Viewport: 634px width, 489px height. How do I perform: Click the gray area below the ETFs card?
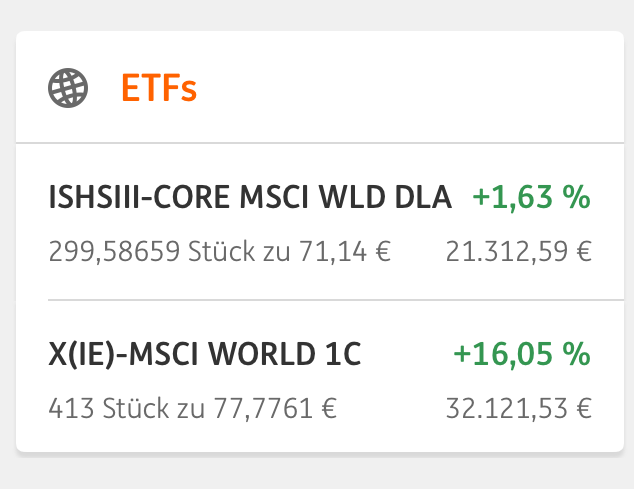[320, 473]
